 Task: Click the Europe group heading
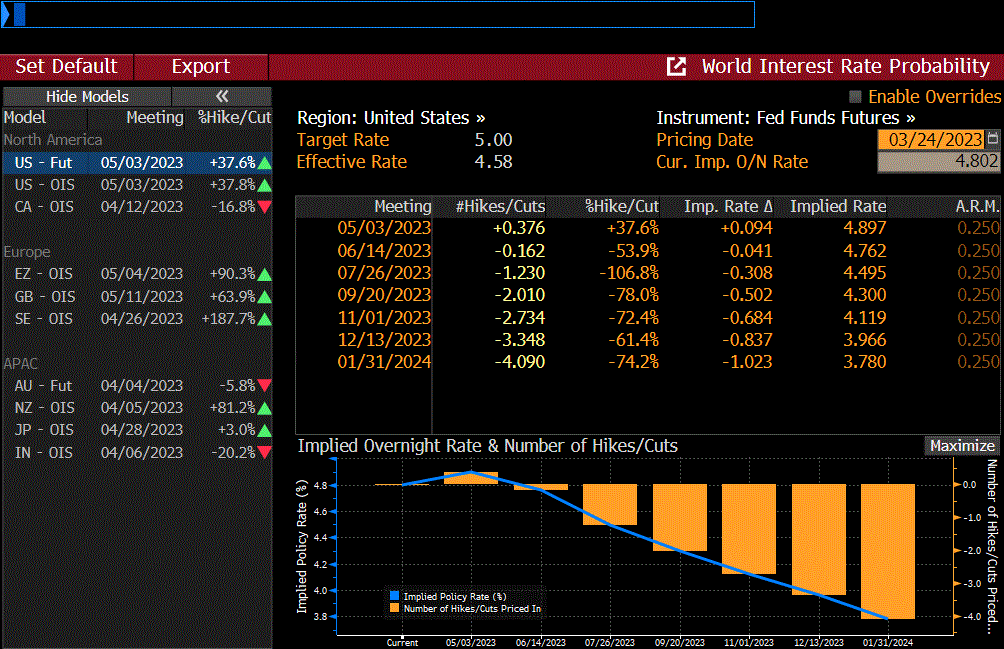pyautogui.click(x=26, y=252)
